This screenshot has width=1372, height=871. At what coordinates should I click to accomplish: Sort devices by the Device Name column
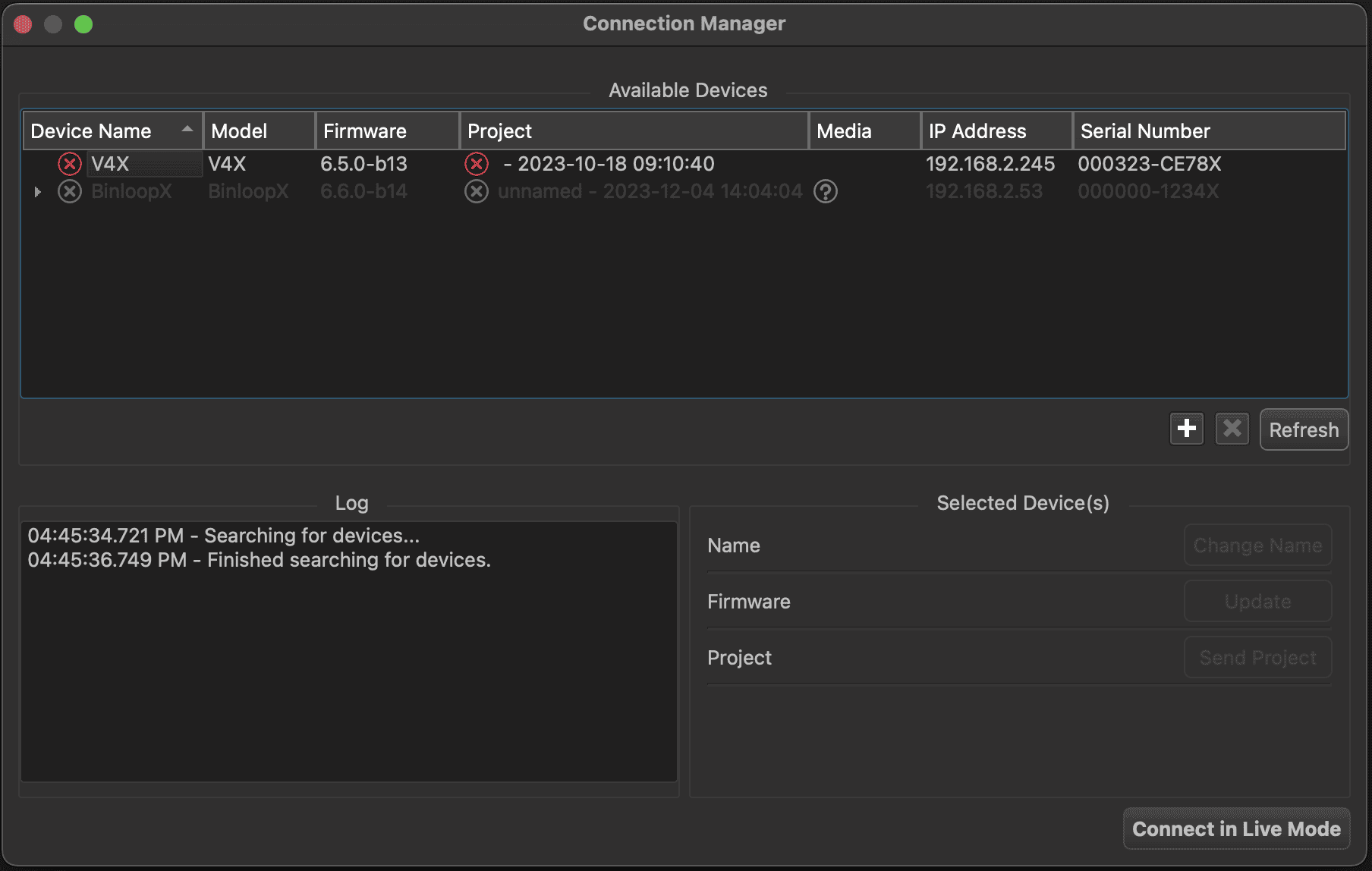pyautogui.click(x=112, y=131)
